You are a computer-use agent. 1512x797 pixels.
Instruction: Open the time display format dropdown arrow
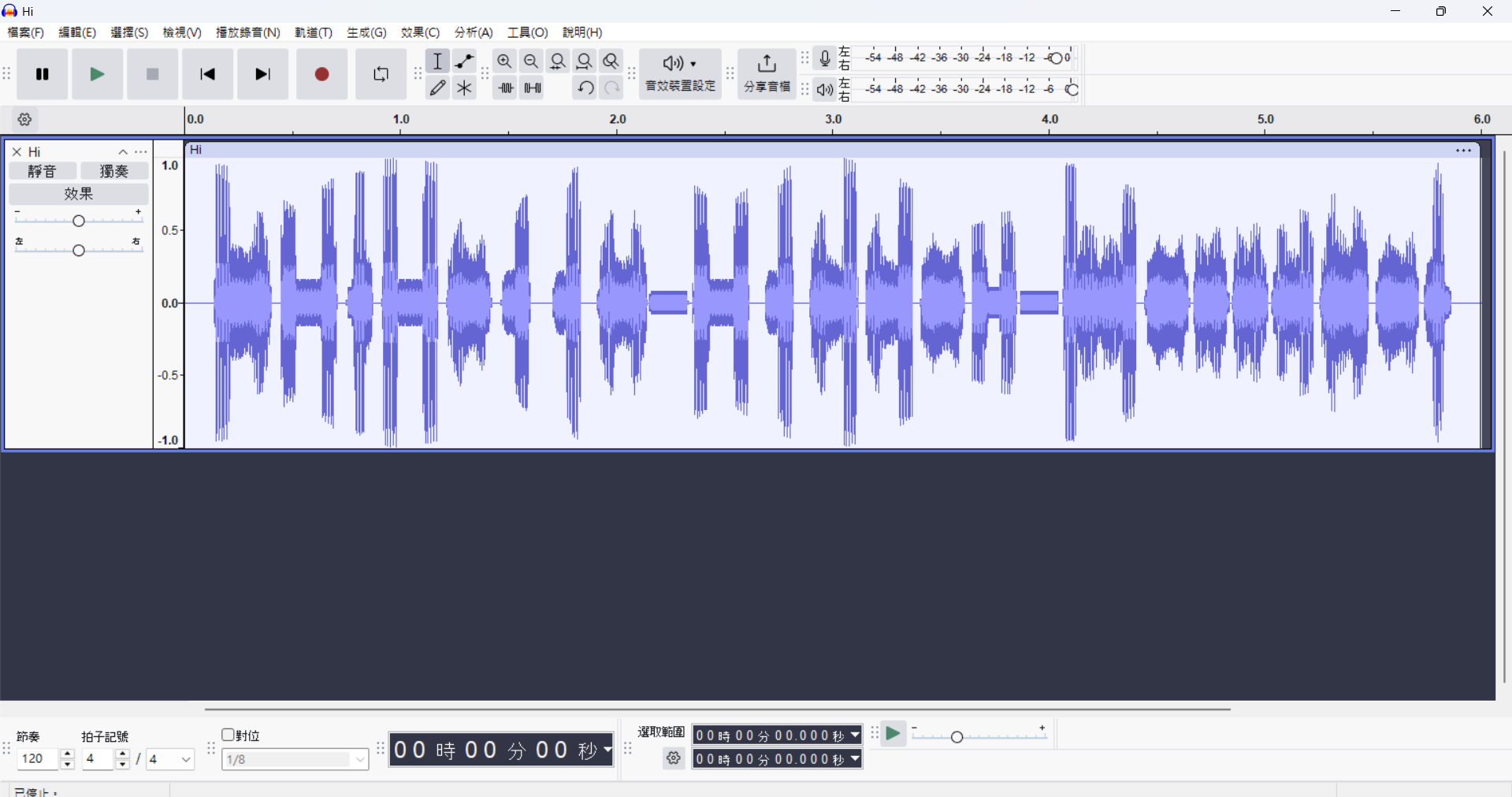(x=607, y=750)
